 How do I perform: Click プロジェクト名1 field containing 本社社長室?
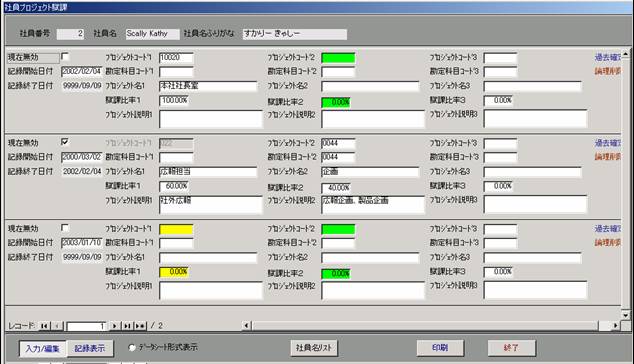coord(208,86)
